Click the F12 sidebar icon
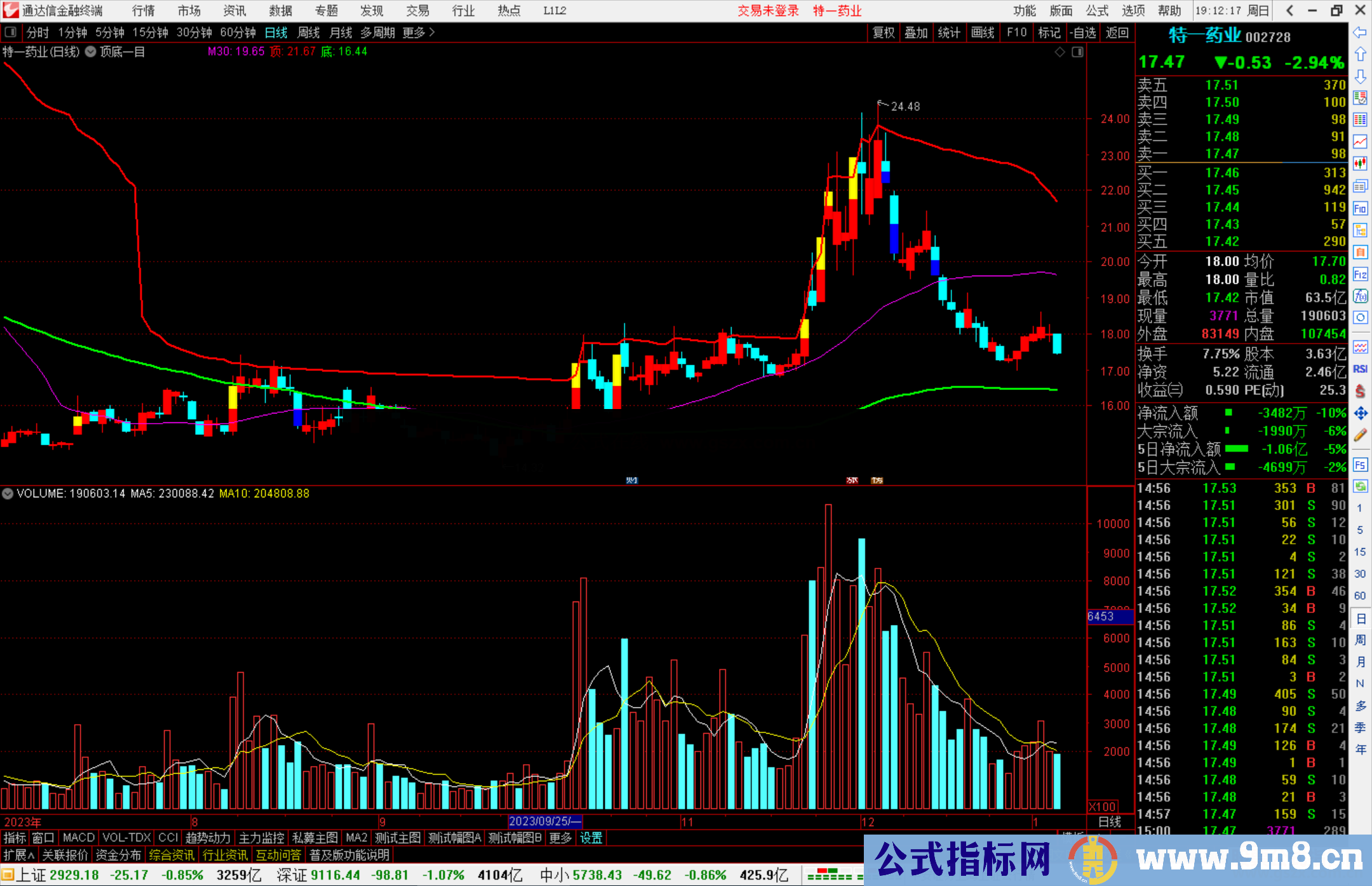 (x=1360, y=274)
